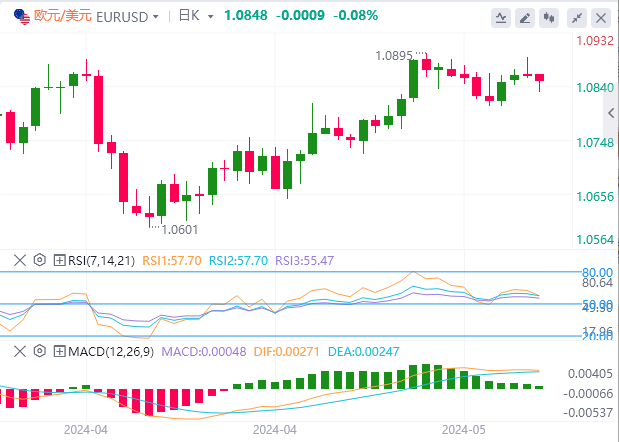Open MACD indicator settings hexagon
619x442 pixels.
tap(39, 351)
